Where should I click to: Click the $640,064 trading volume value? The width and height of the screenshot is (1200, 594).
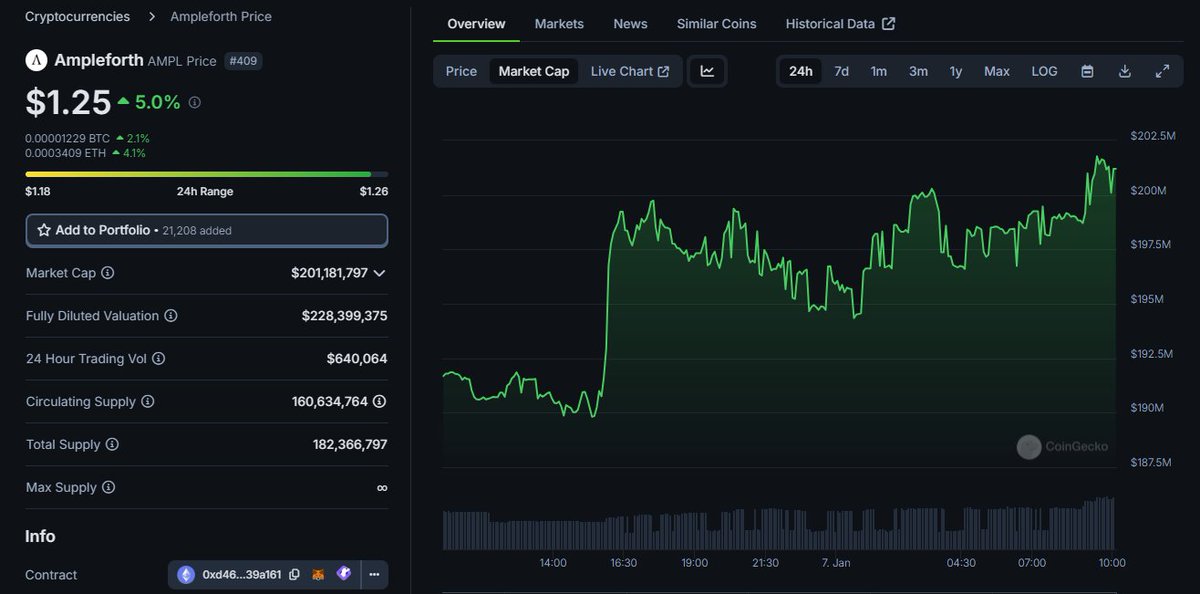click(x=357, y=358)
